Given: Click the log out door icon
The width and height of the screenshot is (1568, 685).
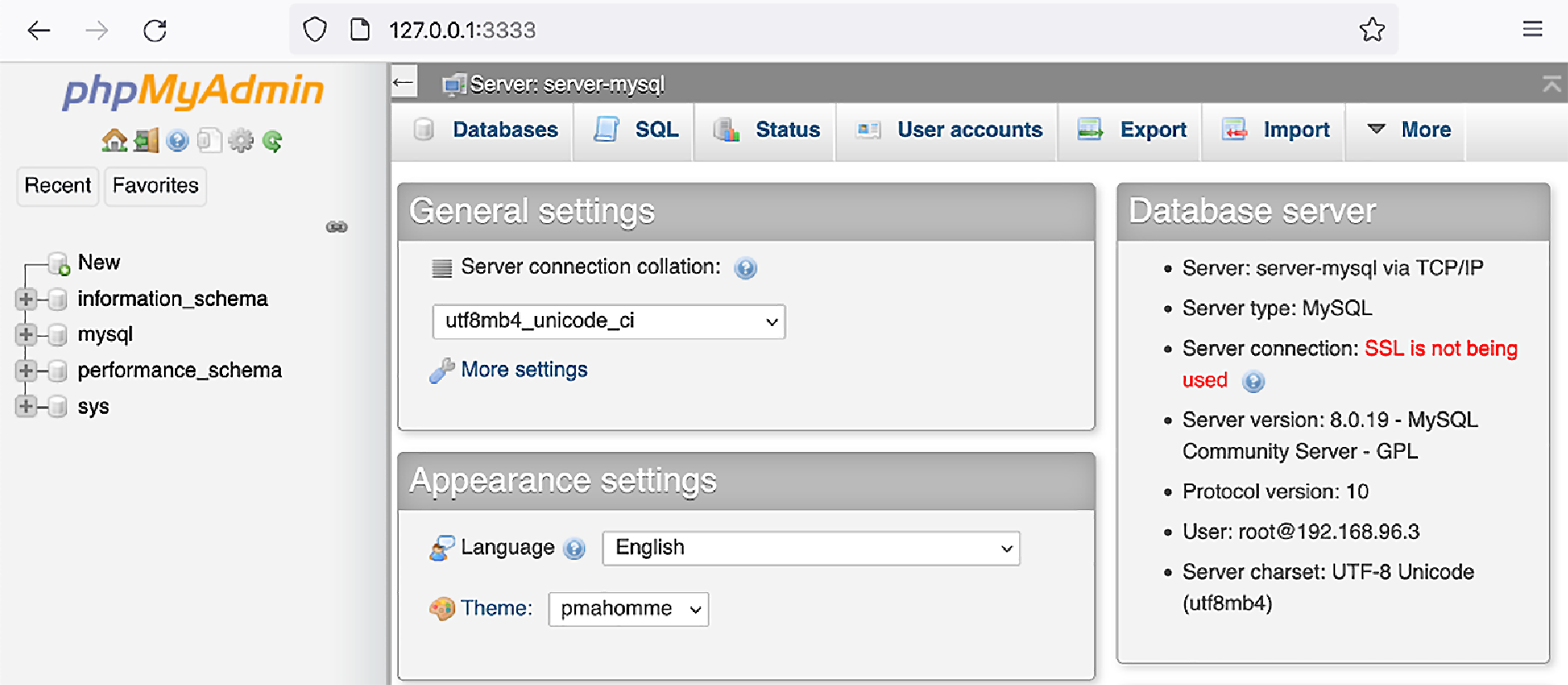Looking at the screenshot, I should point(147,141).
